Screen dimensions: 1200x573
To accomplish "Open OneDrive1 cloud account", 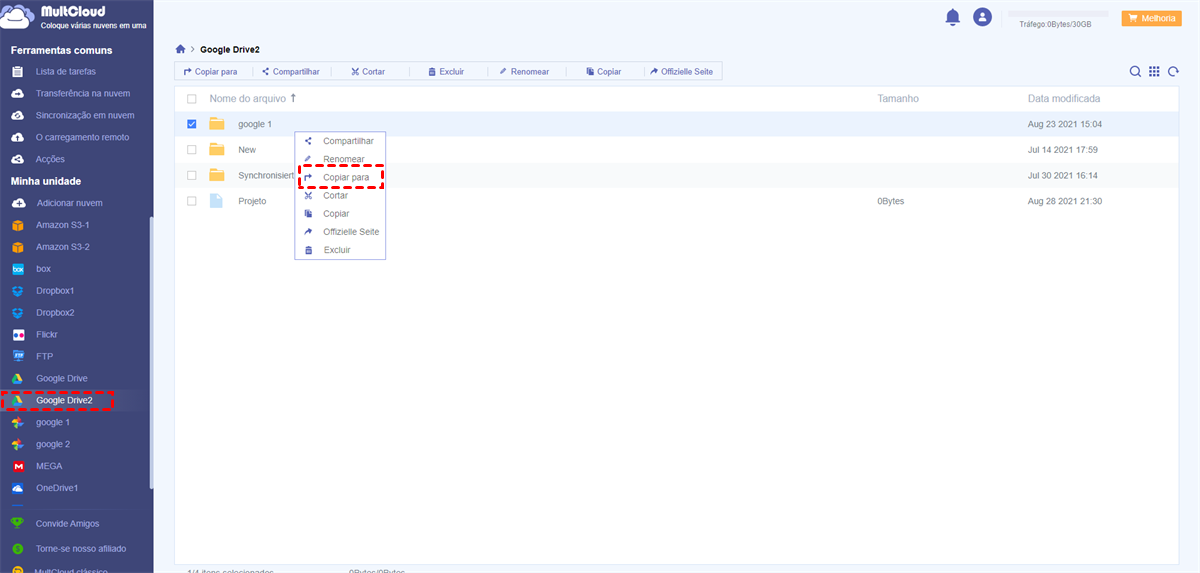I will (57, 489).
